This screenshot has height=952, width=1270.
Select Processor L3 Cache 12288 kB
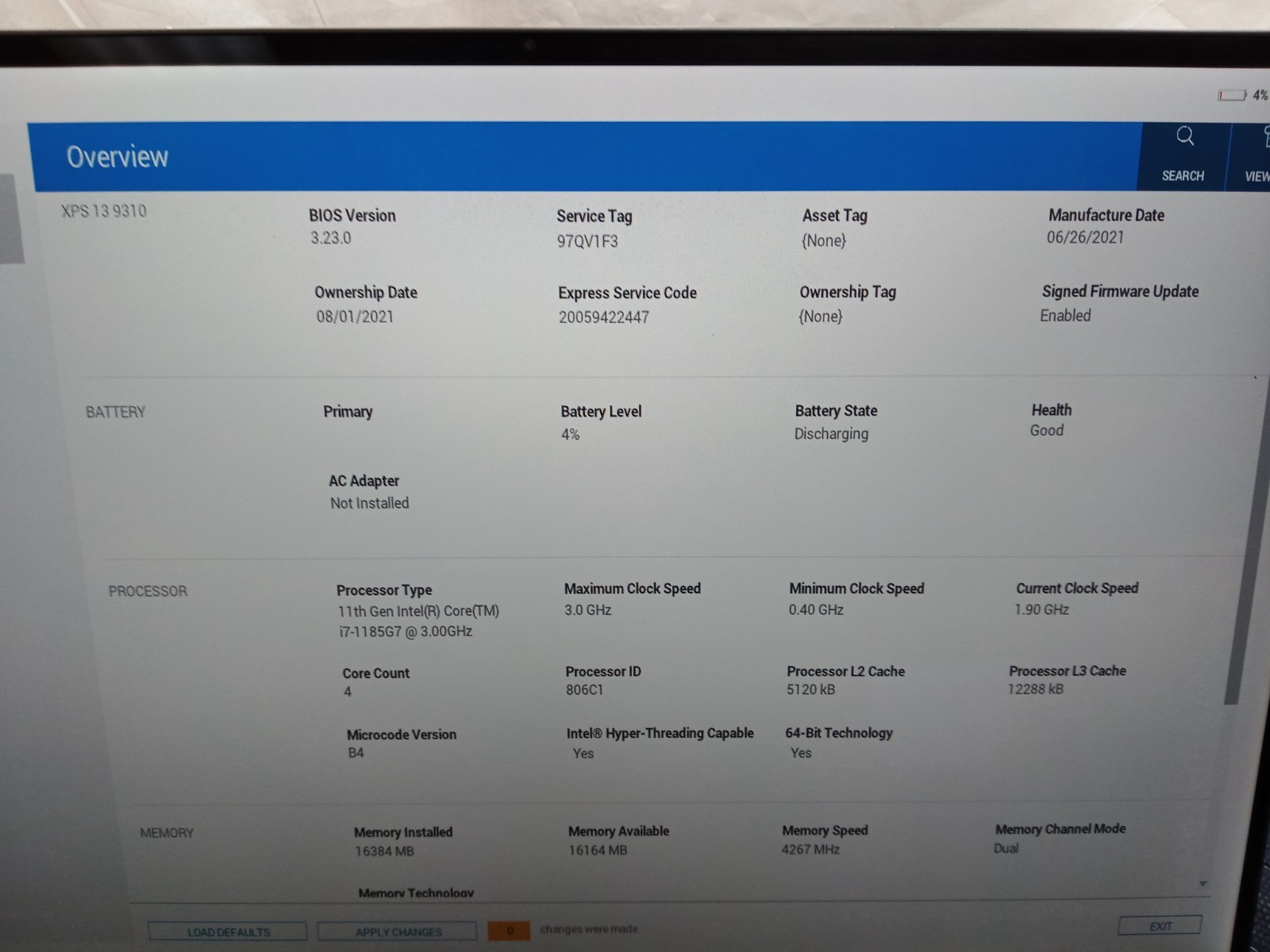click(1035, 689)
